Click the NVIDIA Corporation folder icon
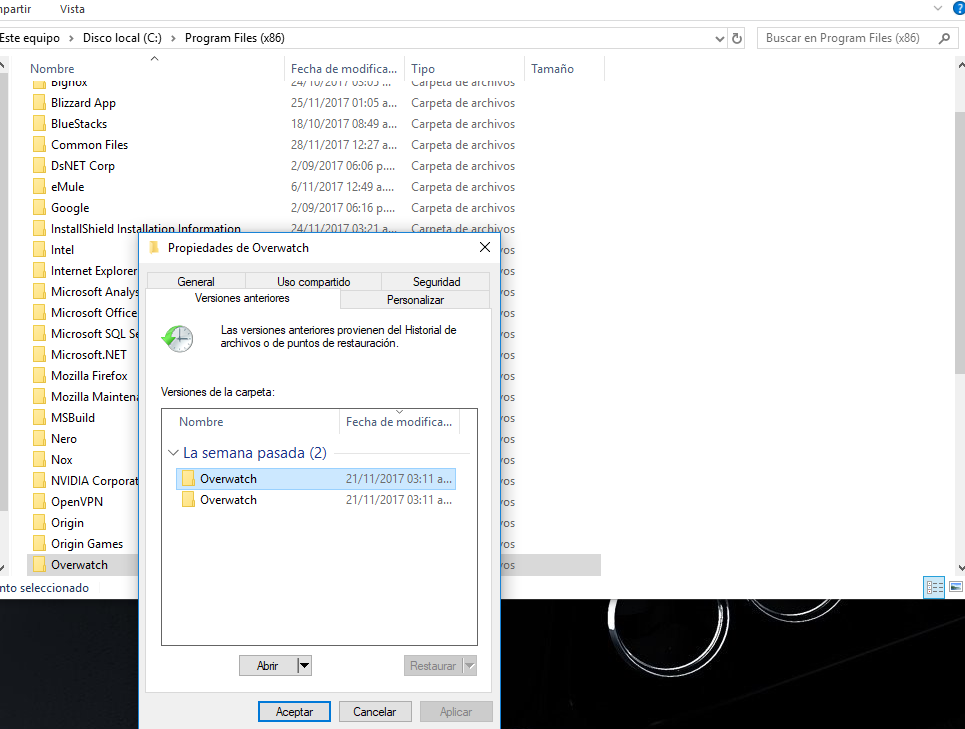The width and height of the screenshot is (965, 729). point(39,480)
